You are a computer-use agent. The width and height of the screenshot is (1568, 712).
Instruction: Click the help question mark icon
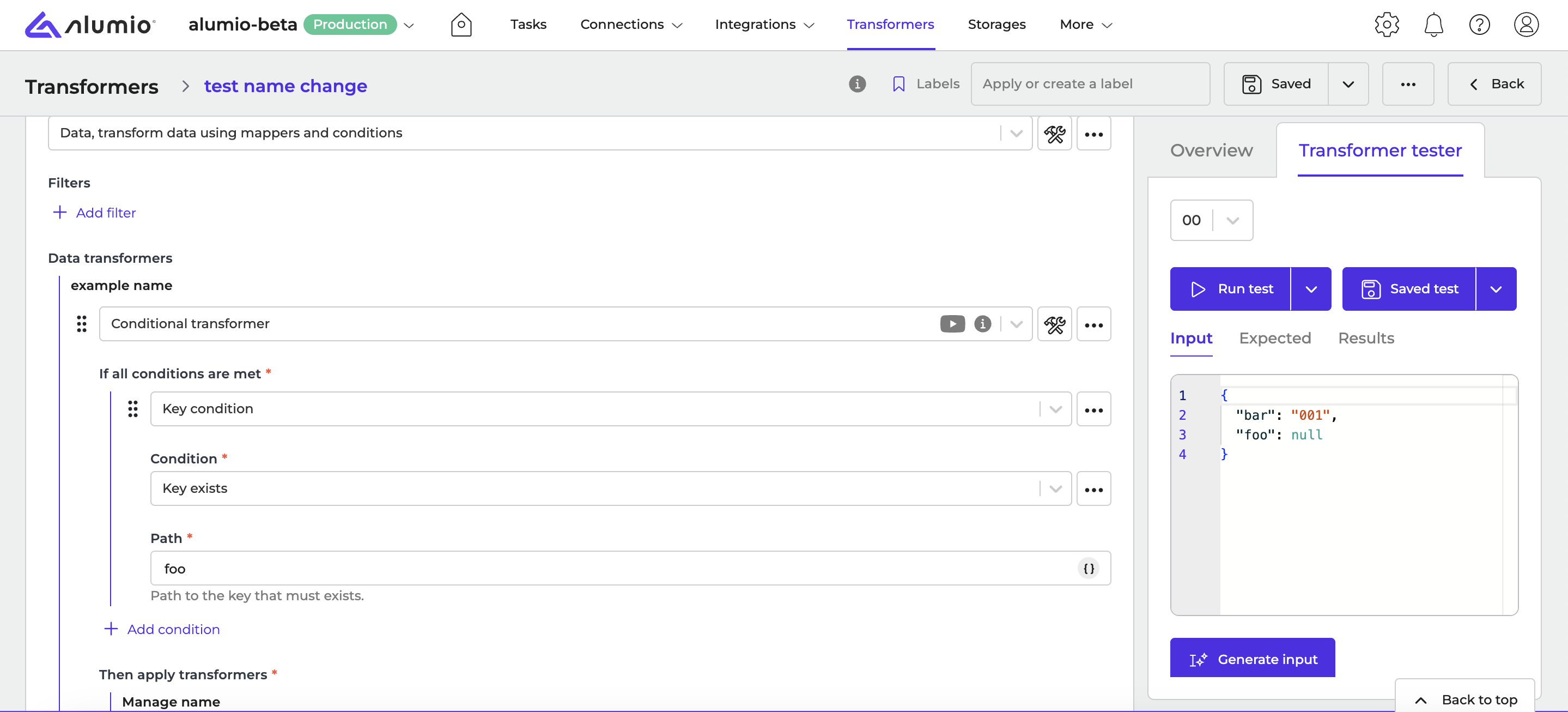pos(1479,25)
